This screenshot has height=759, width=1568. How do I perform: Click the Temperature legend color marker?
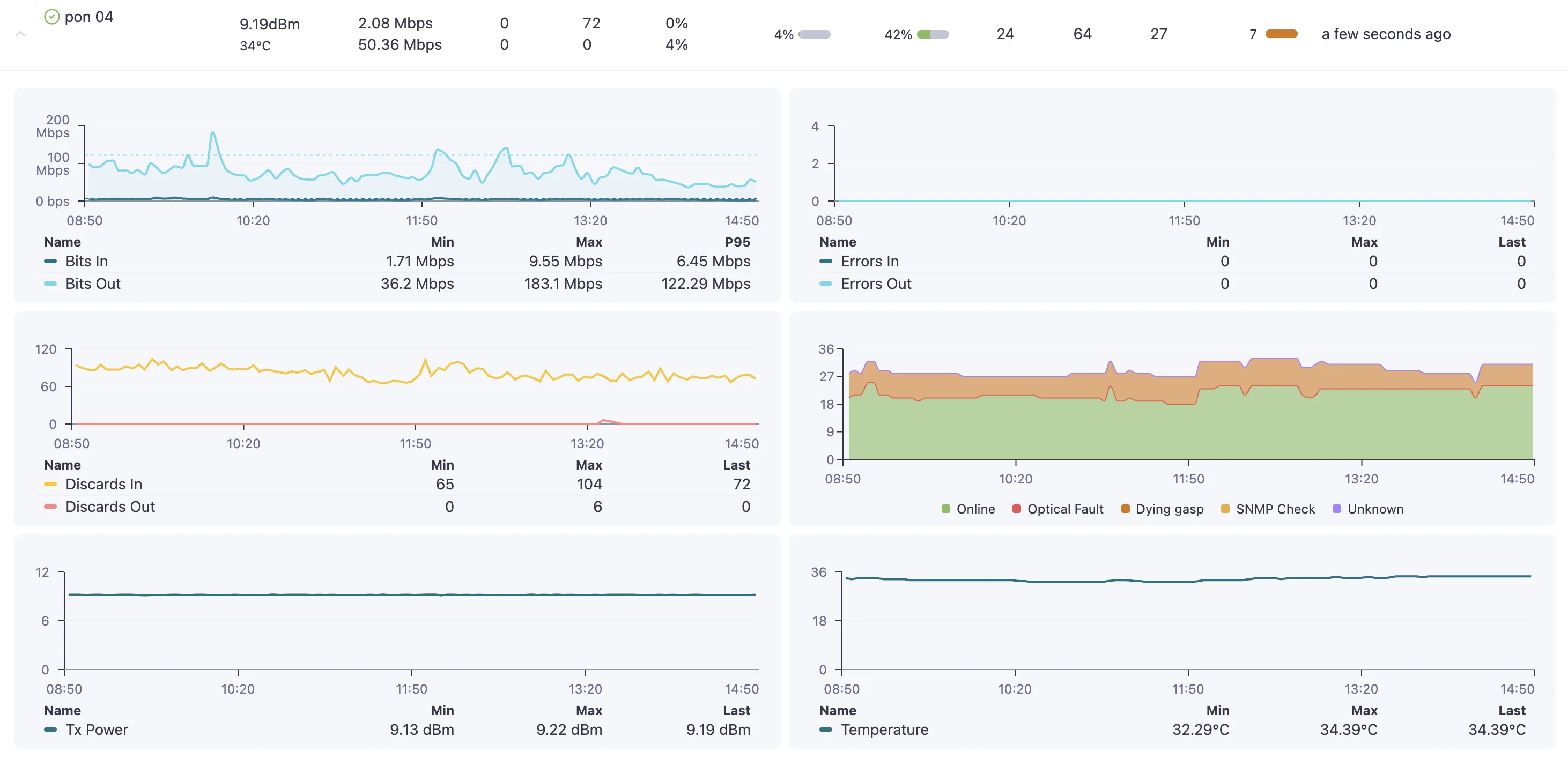826,730
